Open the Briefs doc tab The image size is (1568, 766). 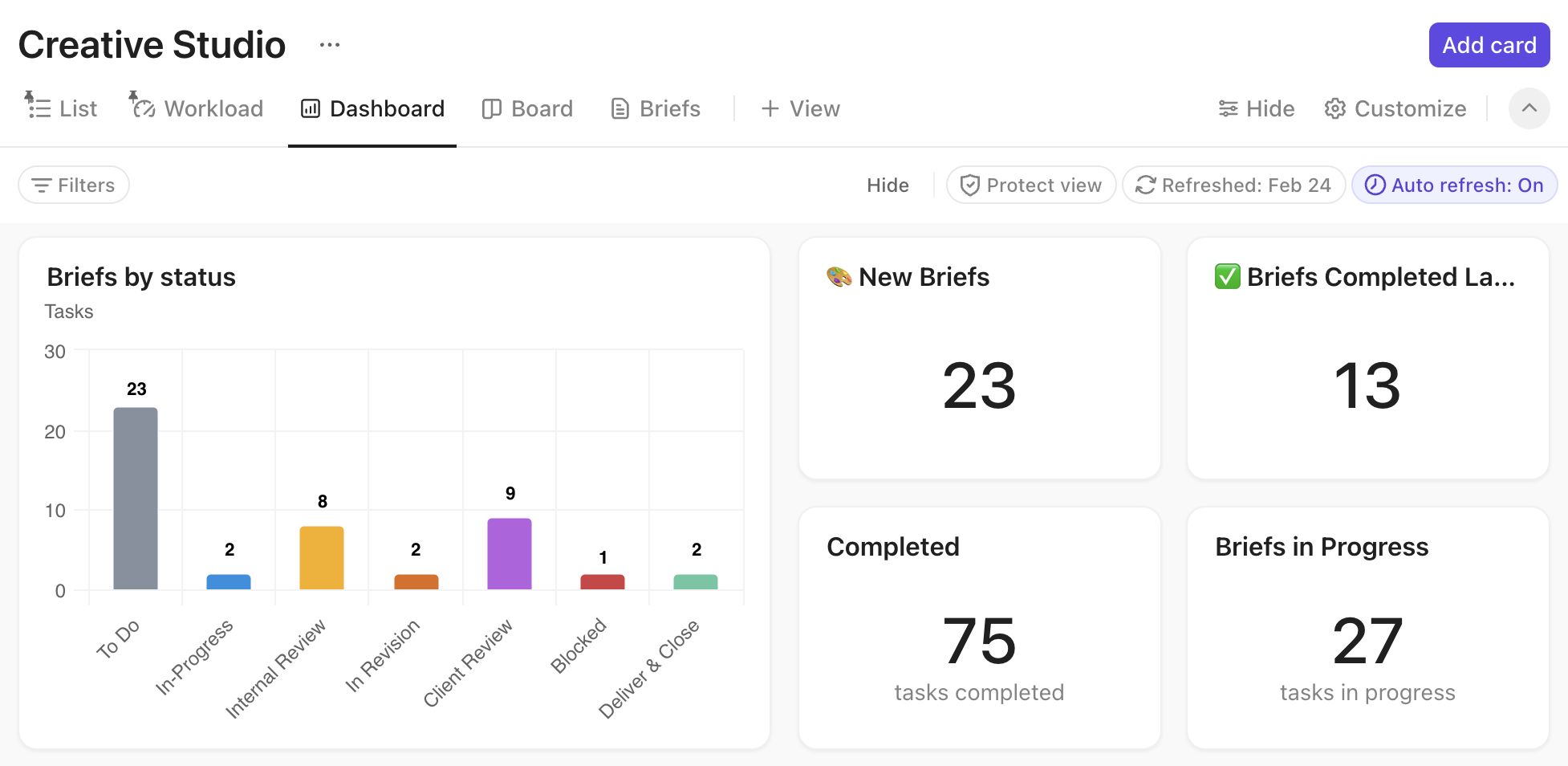656,108
